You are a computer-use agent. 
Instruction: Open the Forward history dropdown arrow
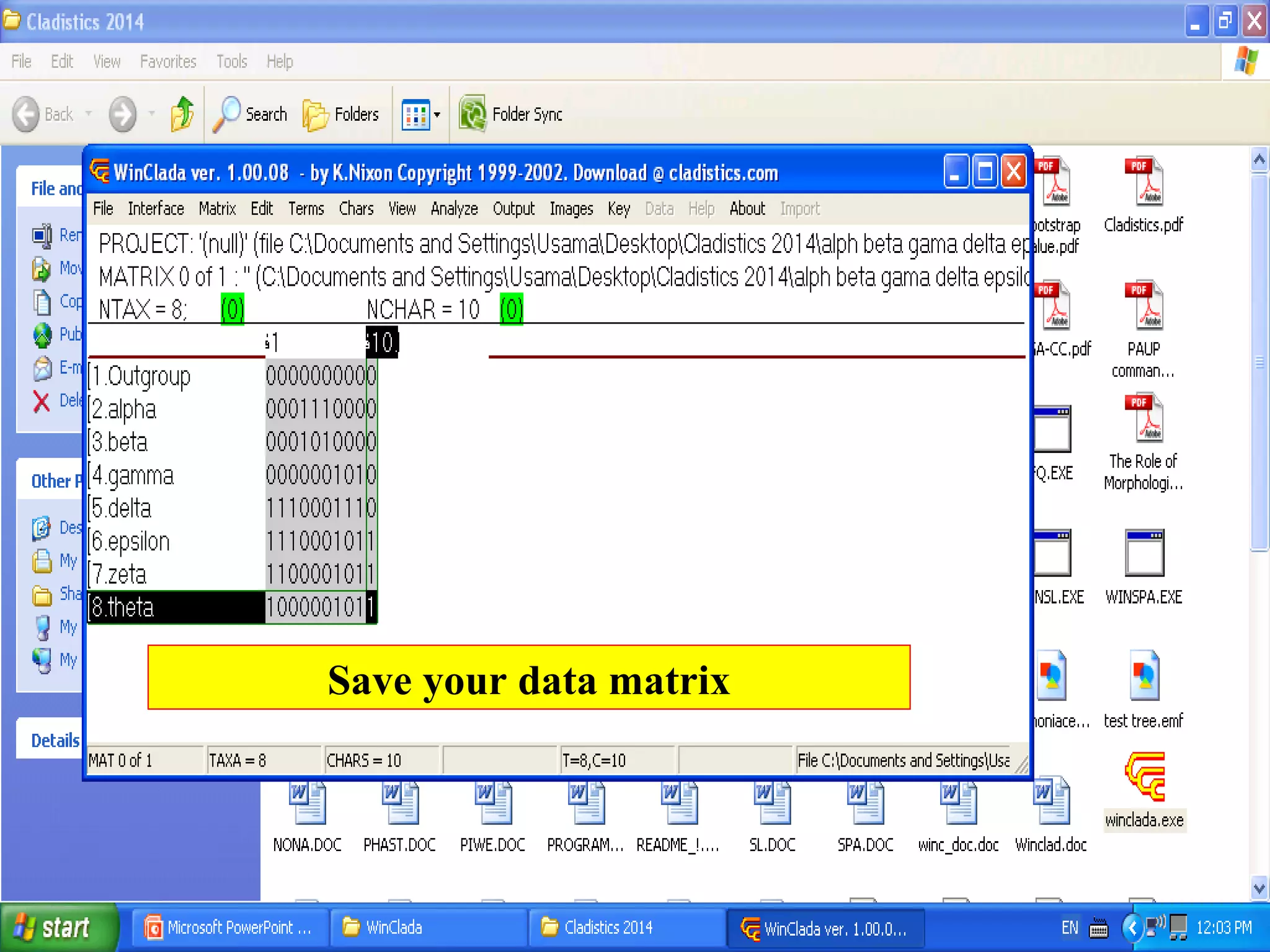[x=151, y=114]
